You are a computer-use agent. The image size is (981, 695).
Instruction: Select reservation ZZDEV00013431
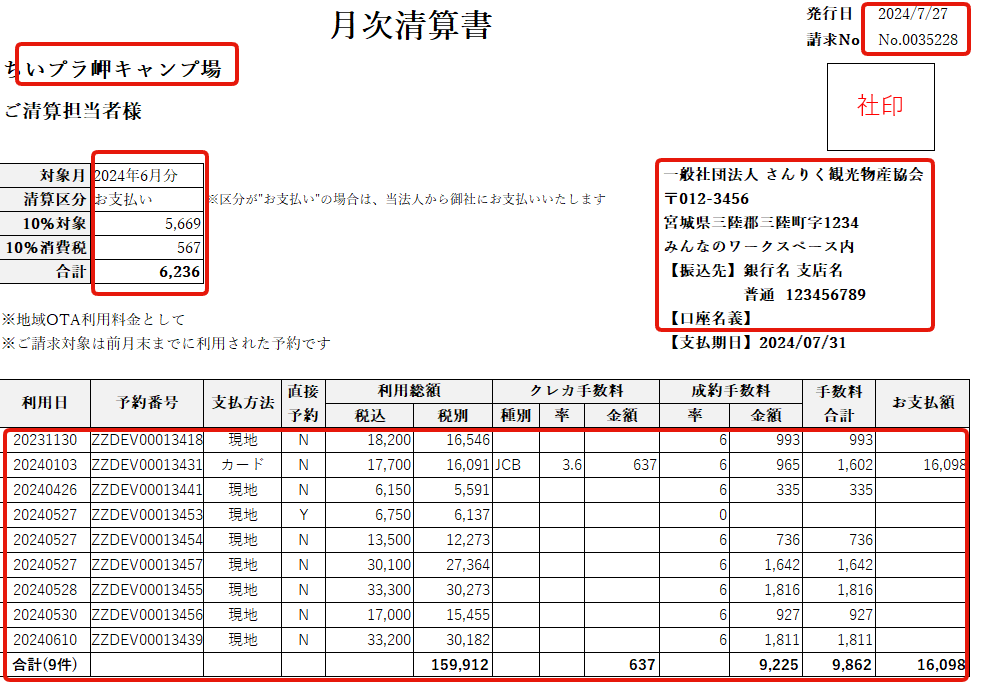pos(147,465)
